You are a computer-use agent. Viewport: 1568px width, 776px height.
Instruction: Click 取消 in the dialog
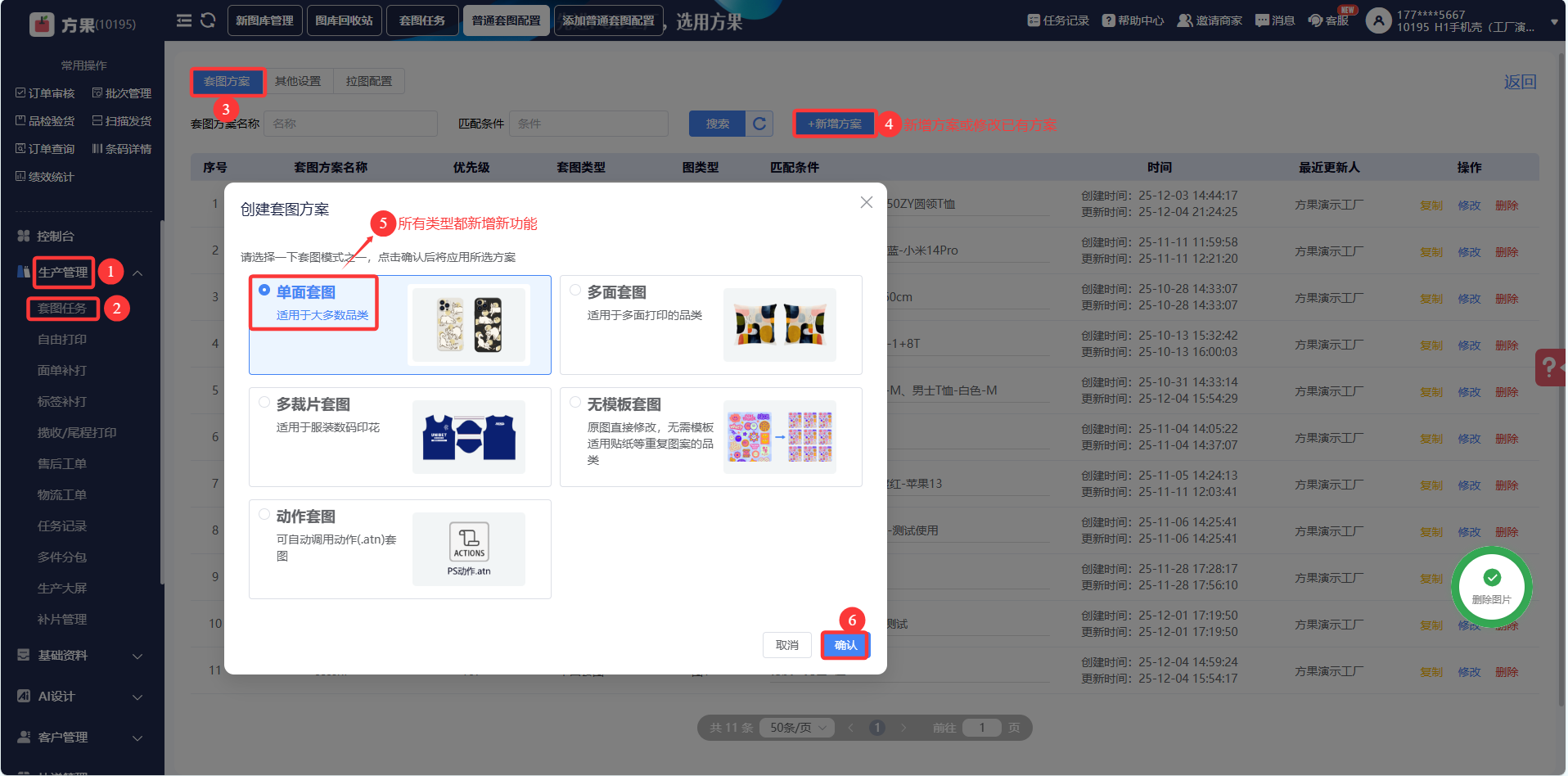tap(786, 645)
